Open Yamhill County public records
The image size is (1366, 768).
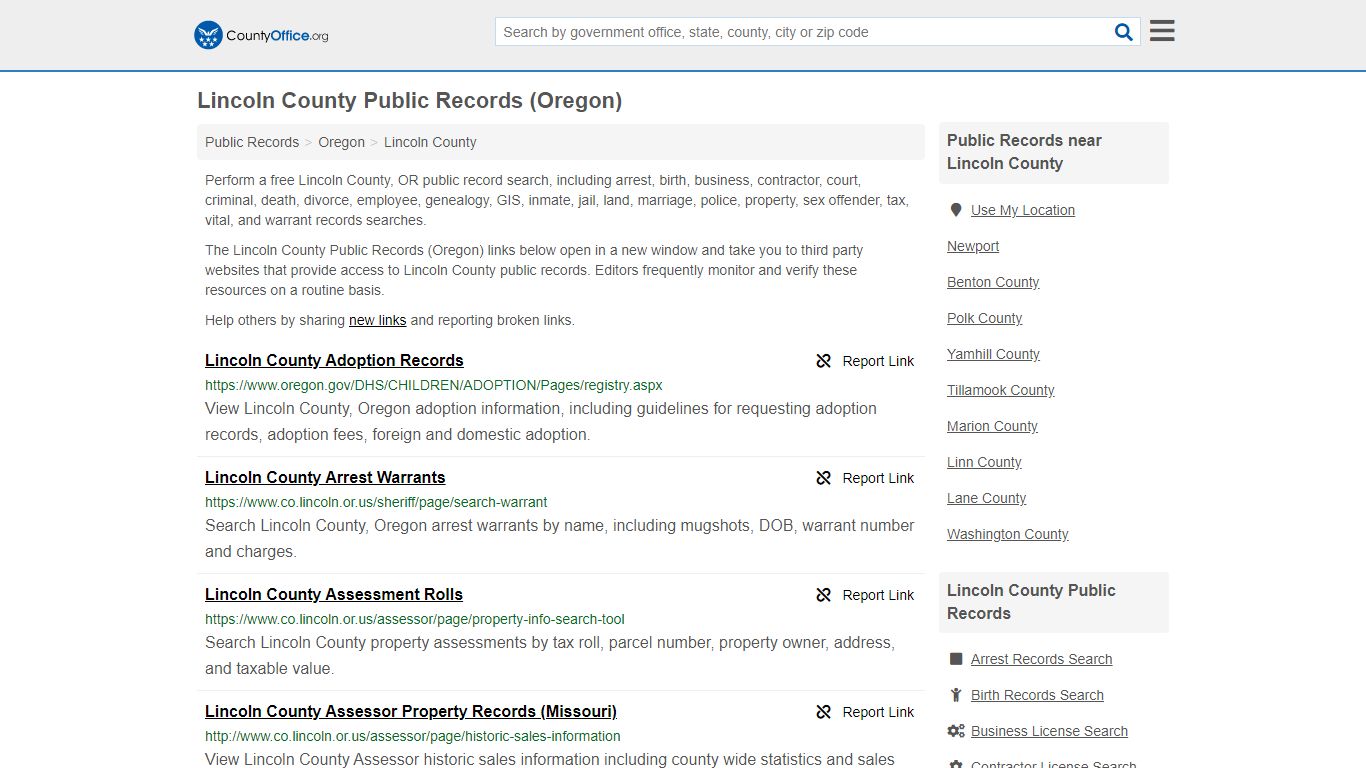click(x=993, y=354)
